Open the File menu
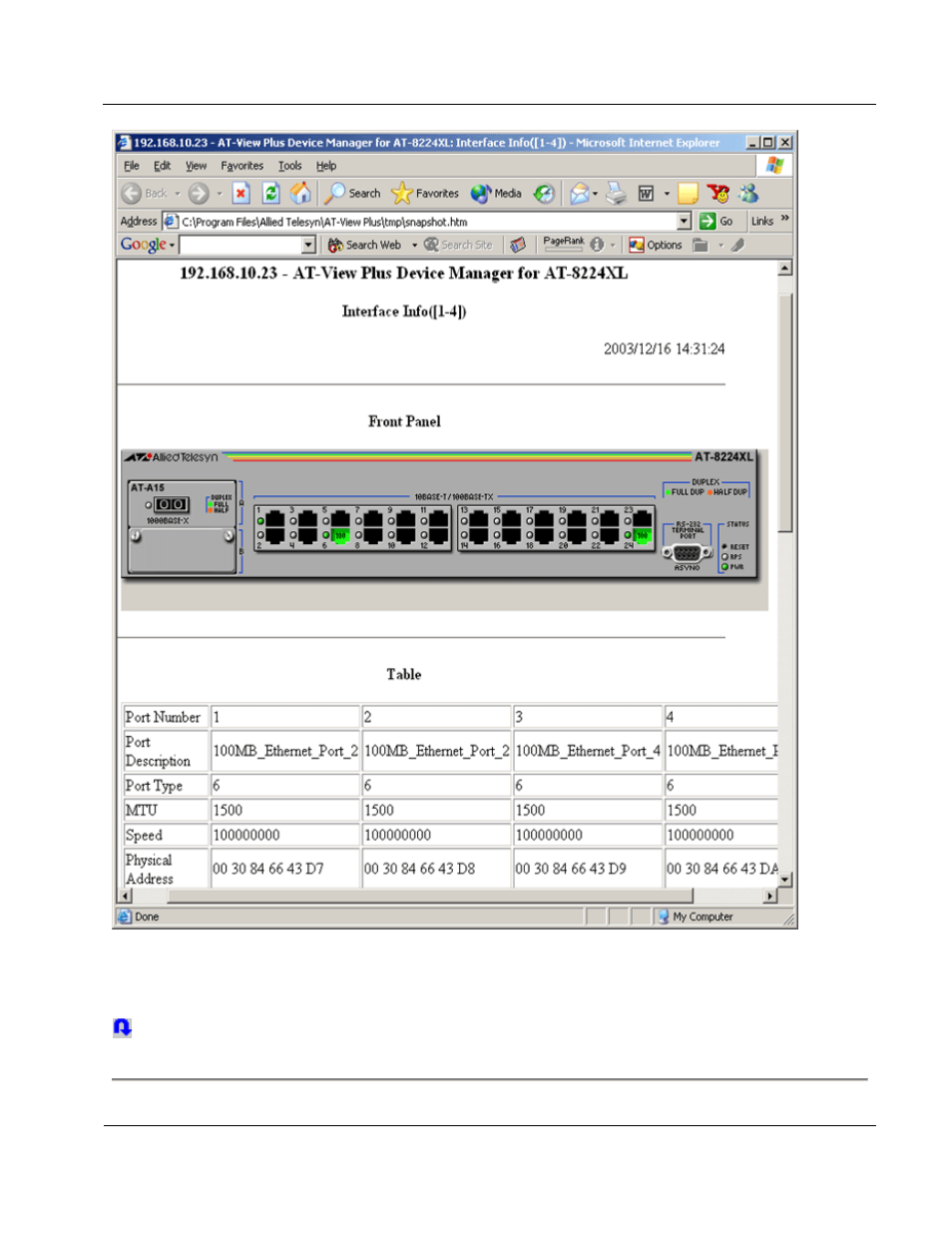952x1233 pixels. [x=132, y=166]
